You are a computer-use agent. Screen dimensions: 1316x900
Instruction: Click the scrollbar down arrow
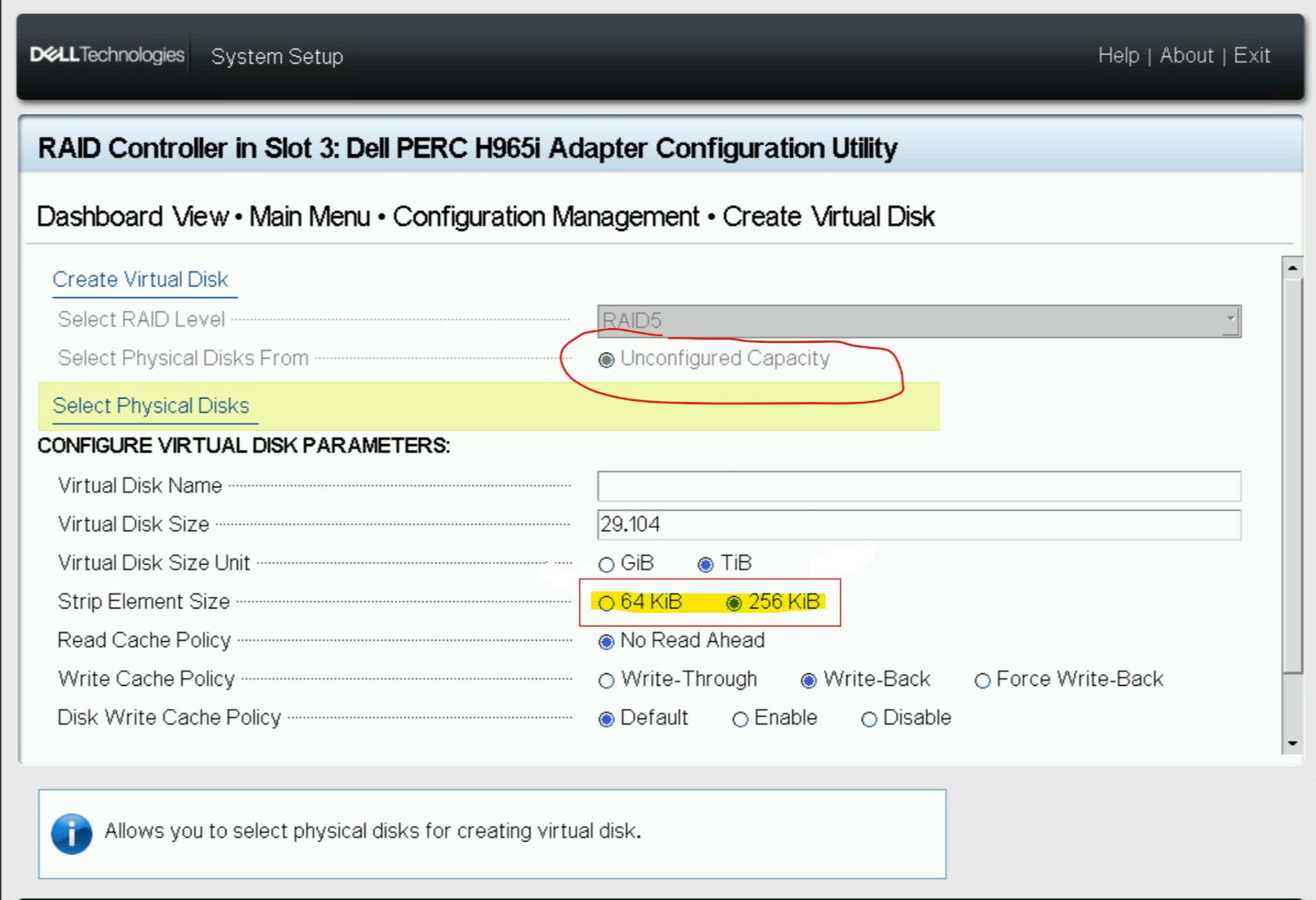pos(1293,744)
